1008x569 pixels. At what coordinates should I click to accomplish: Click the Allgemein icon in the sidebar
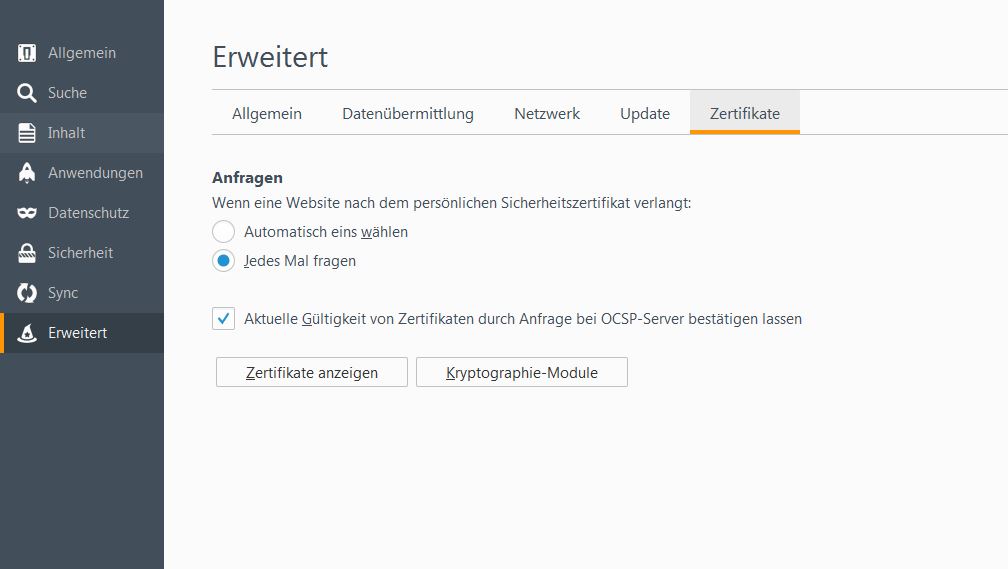click(x=27, y=53)
